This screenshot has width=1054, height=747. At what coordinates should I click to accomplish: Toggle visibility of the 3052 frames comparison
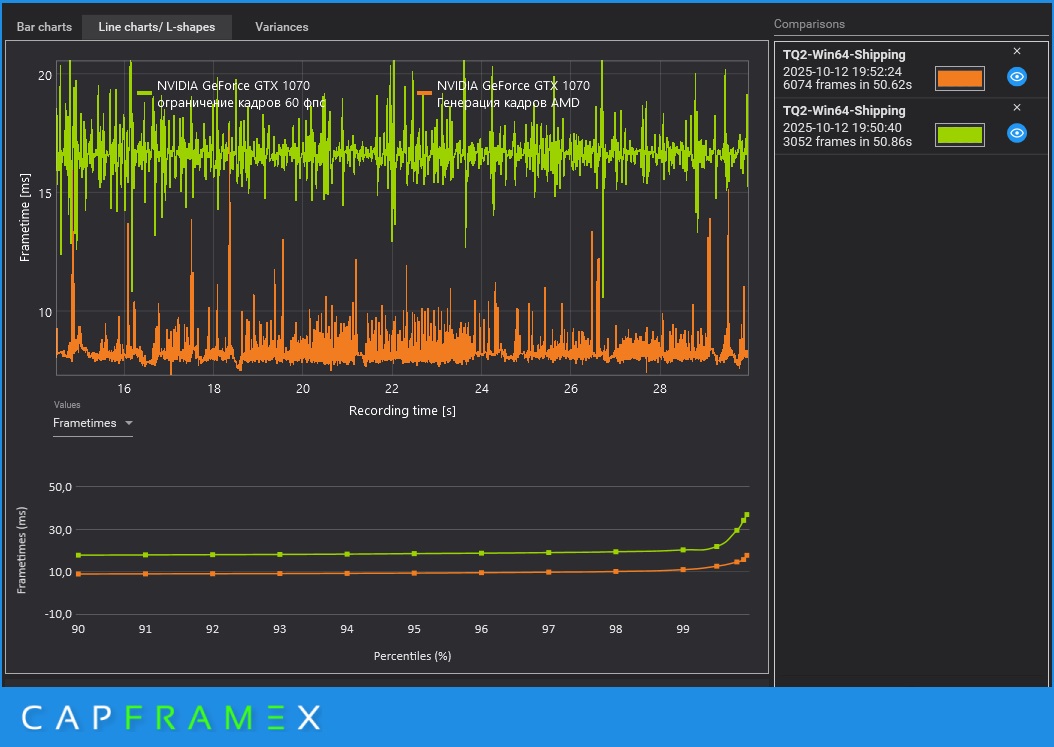click(1016, 133)
